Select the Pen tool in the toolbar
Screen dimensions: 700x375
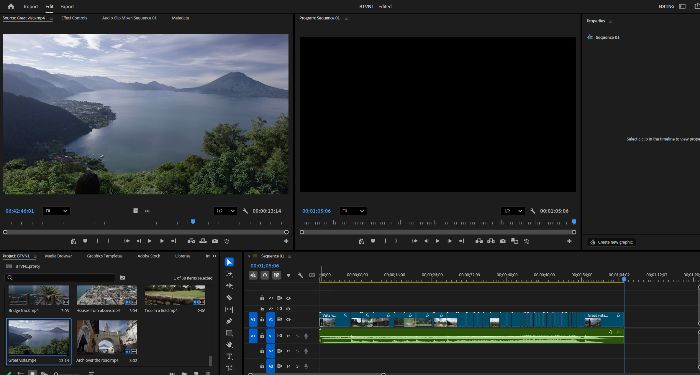229,321
